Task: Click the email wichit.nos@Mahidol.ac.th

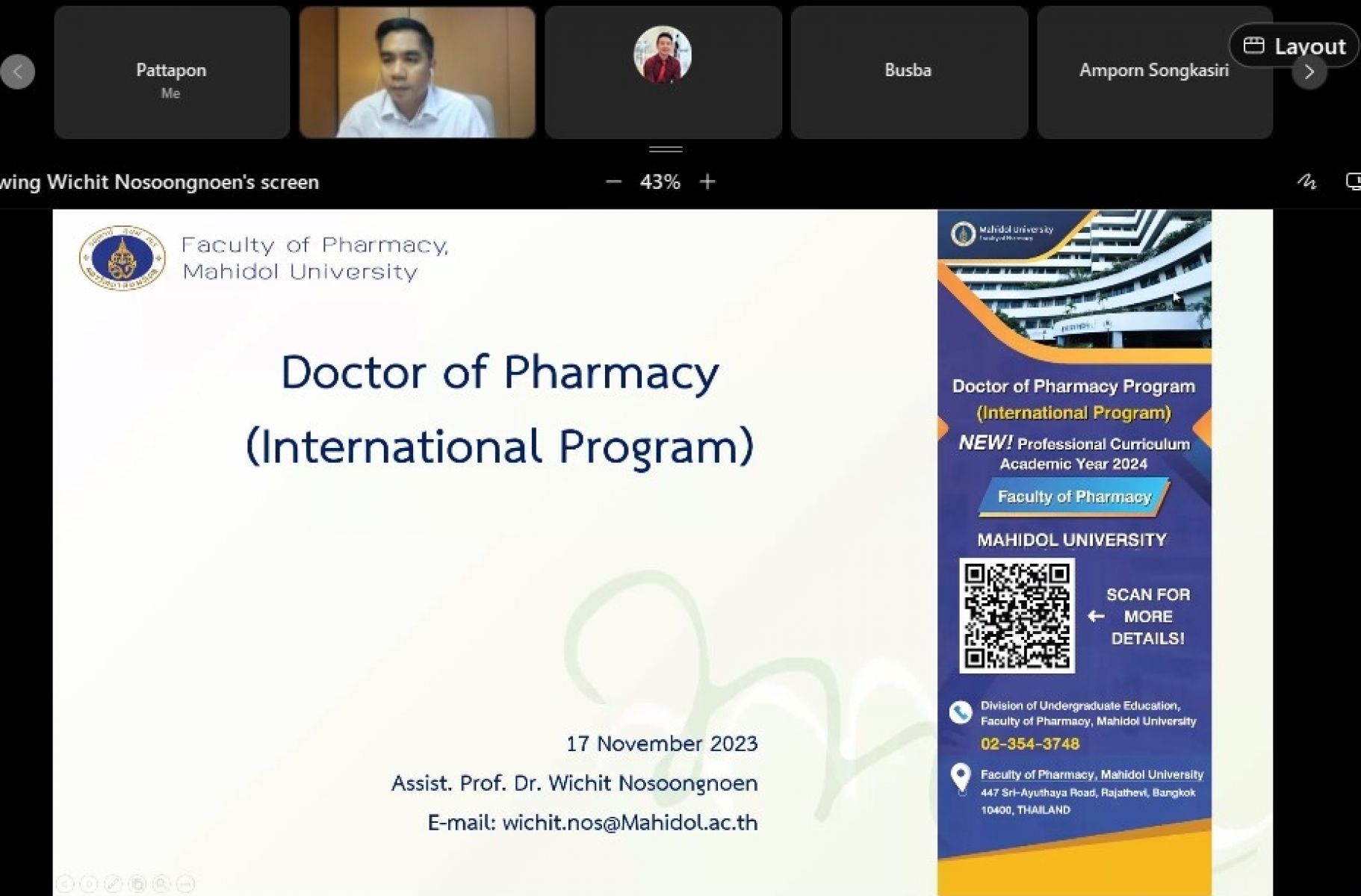Action: coord(630,823)
